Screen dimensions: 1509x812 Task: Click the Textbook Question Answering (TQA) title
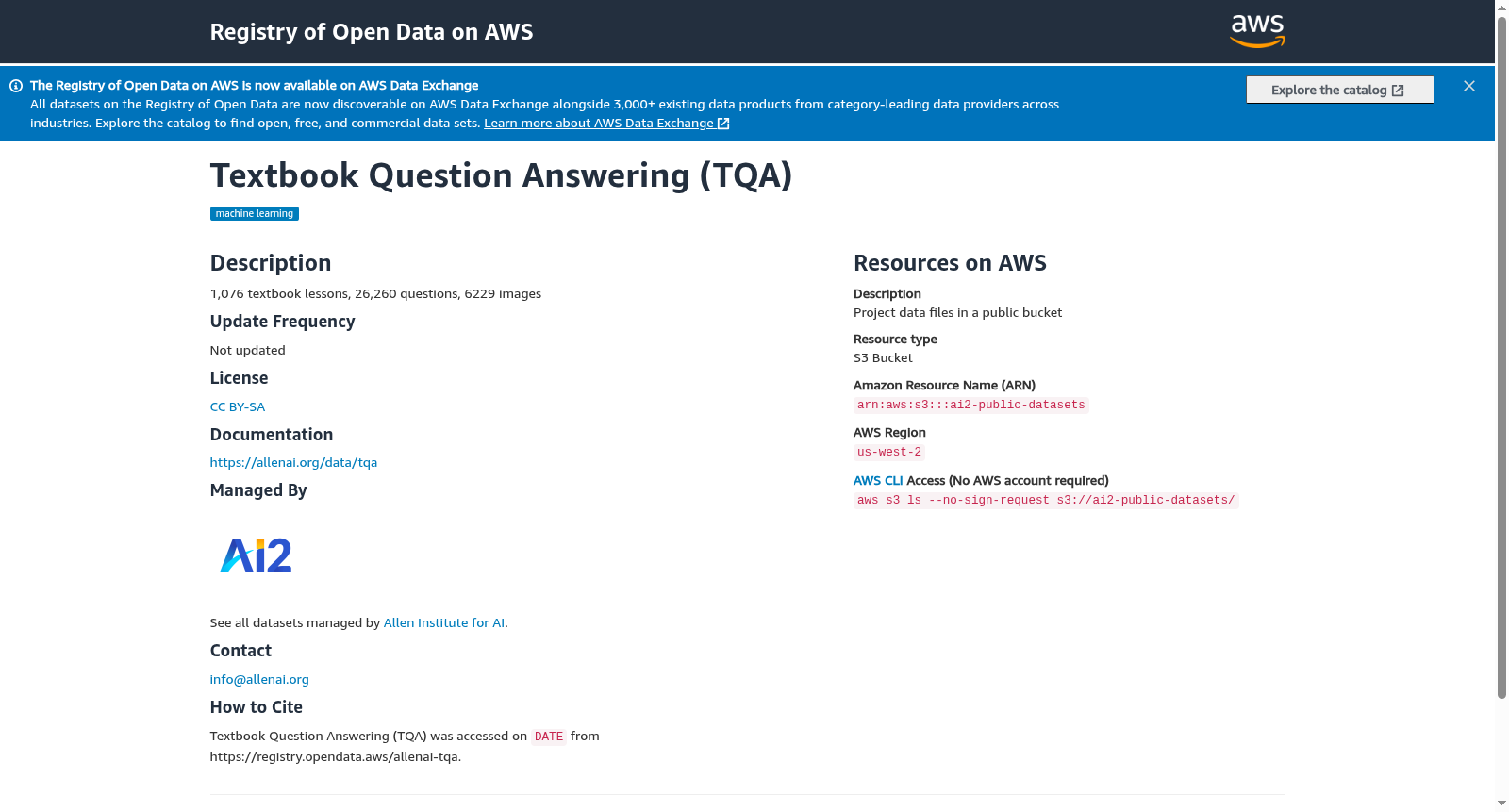coord(501,175)
